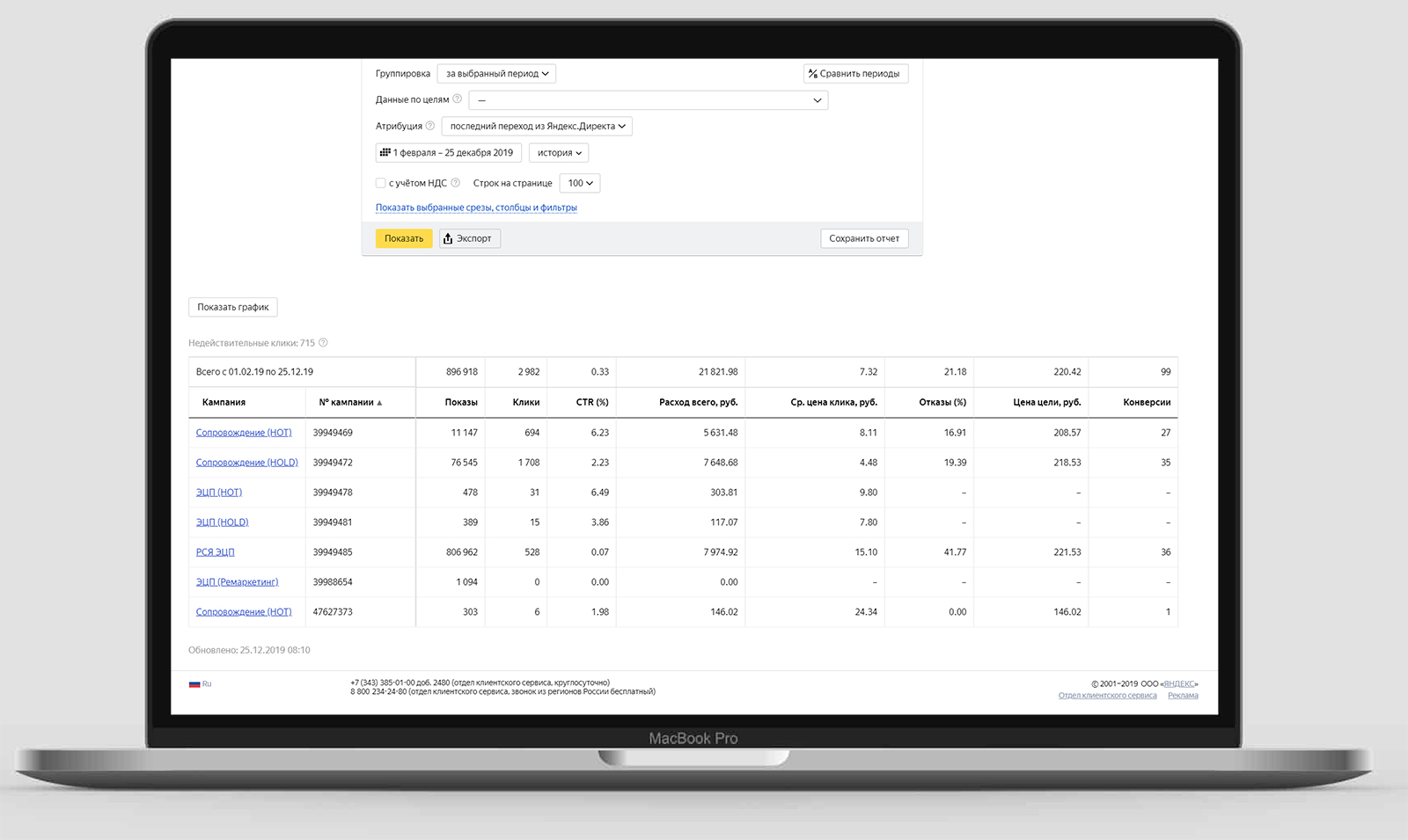Screen dimensions: 1408x840
Task: Enable с учётом НДС checkbox
Action: [x=381, y=183]
